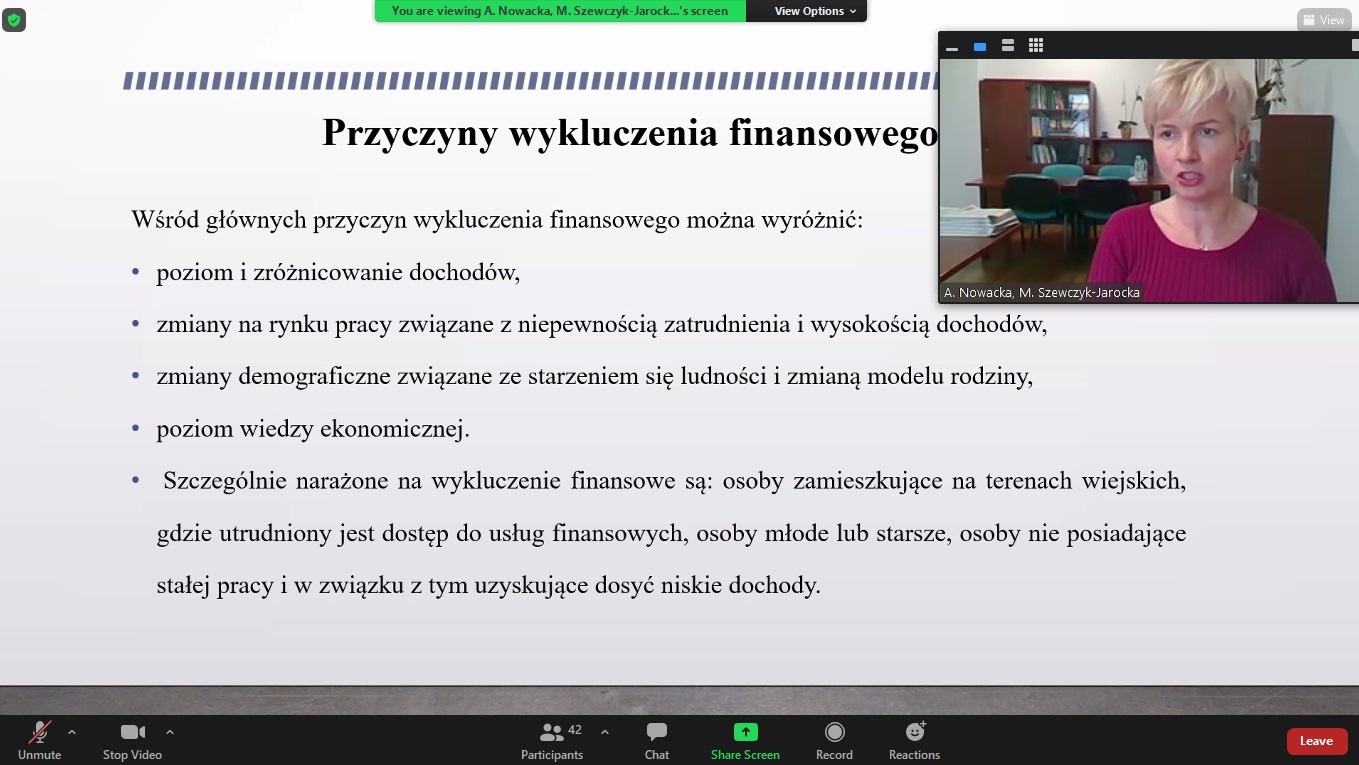Switch video panel to grid gallery view

(1036, 46)
